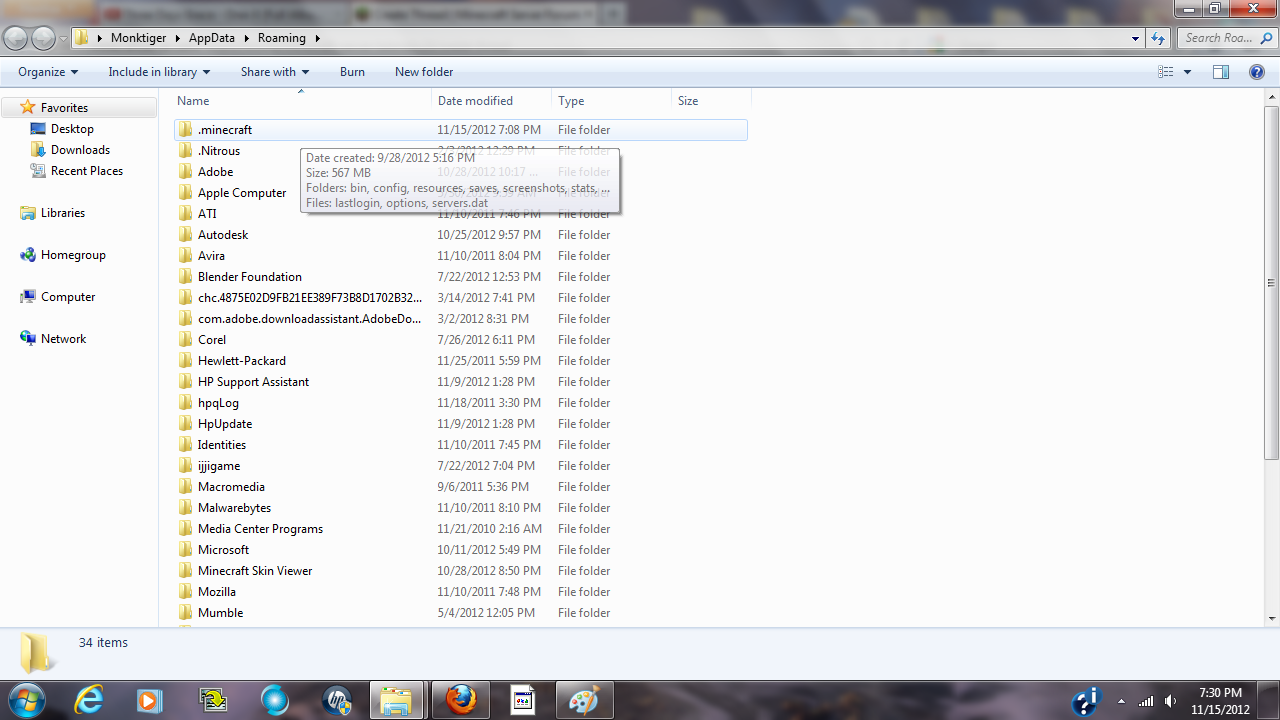Select Libraries in navigation pane
The image size is (1280, 720).
coord(62,213)
